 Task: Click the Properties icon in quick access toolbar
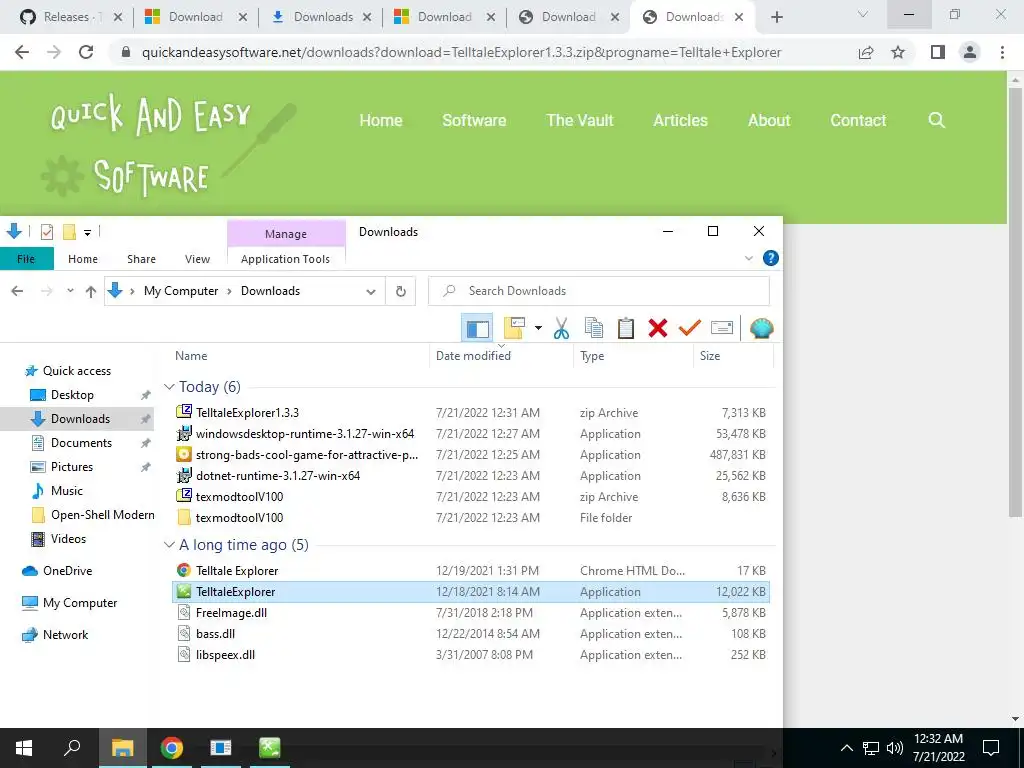(47, 231)
